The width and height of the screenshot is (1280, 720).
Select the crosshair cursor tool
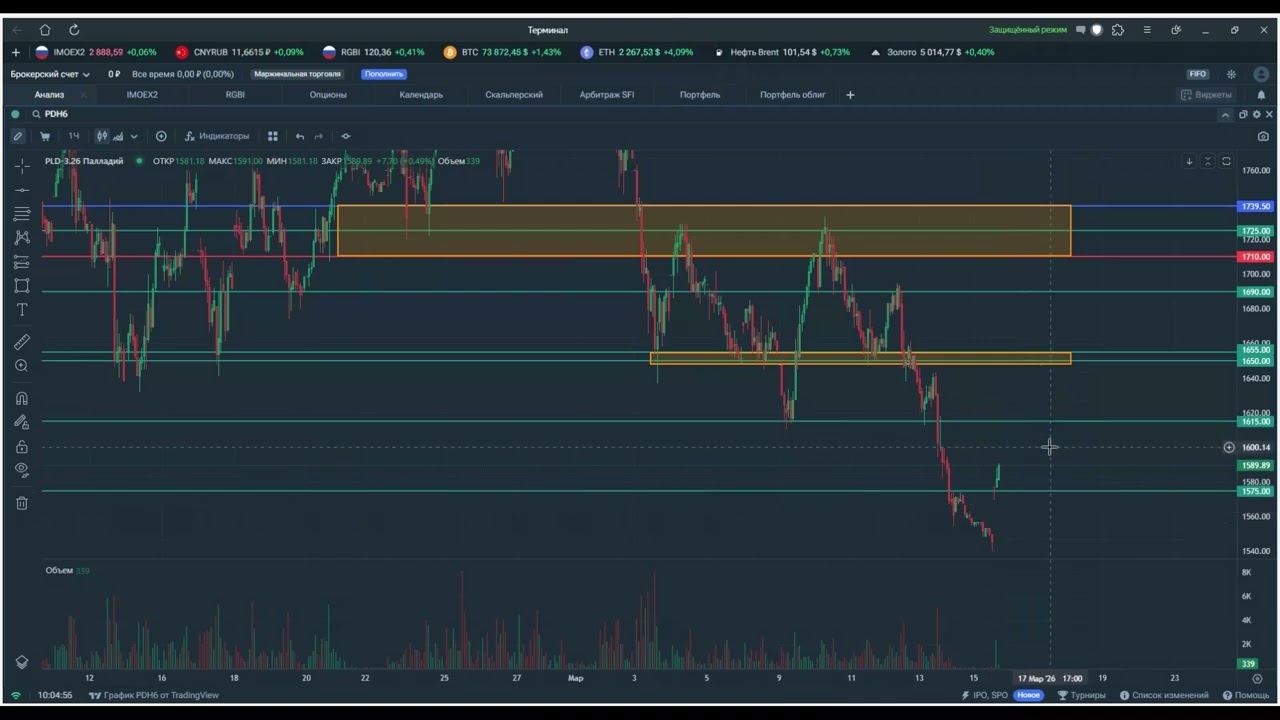[x=22, y=165]
